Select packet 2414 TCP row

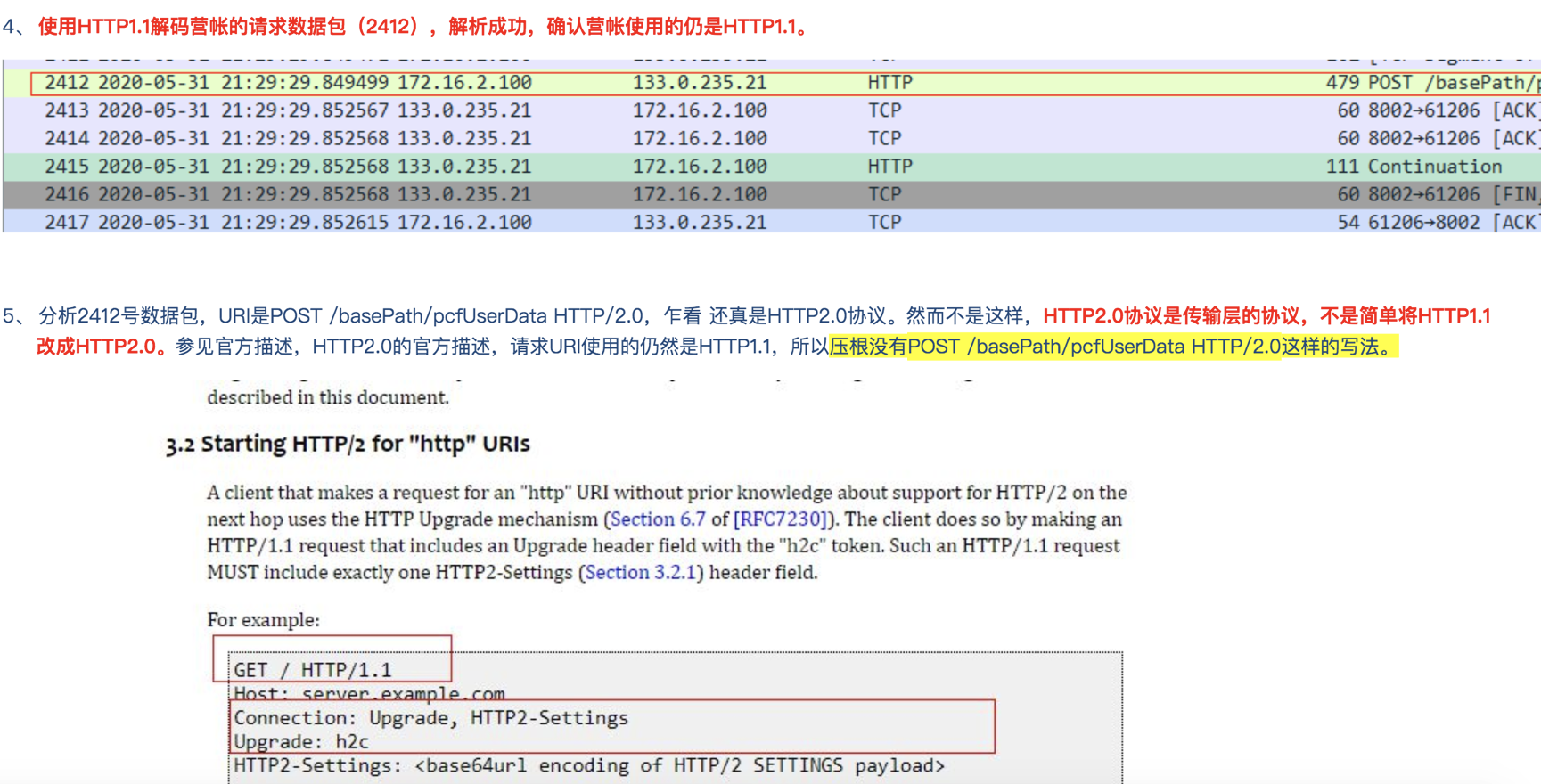click(x=772, y=138)
